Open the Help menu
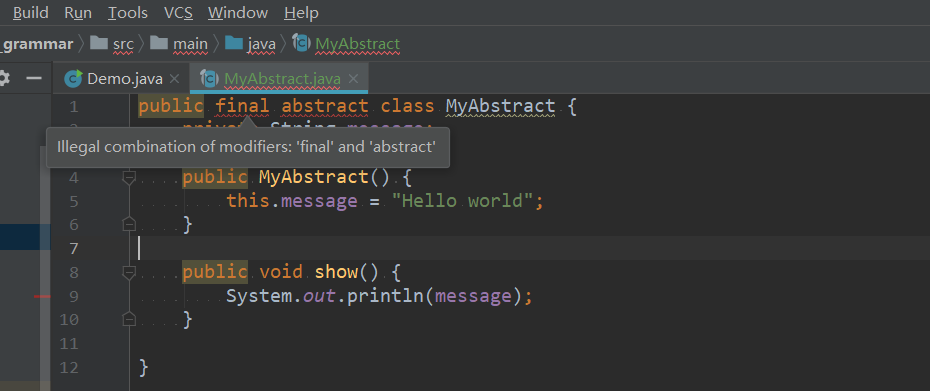This screenshot has height=391, width=930. 301,12
